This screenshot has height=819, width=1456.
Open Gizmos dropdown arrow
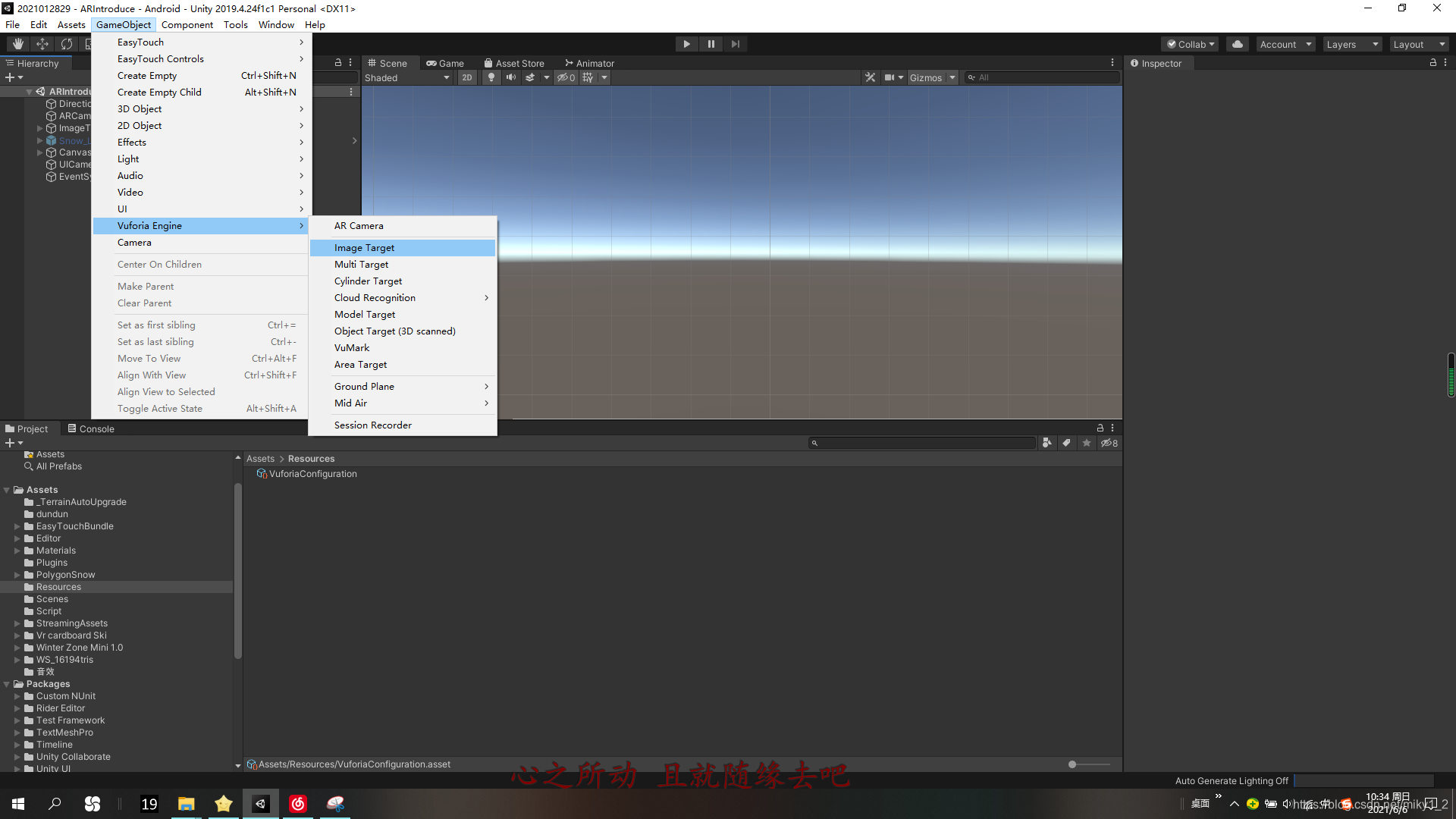click(952, 77)
